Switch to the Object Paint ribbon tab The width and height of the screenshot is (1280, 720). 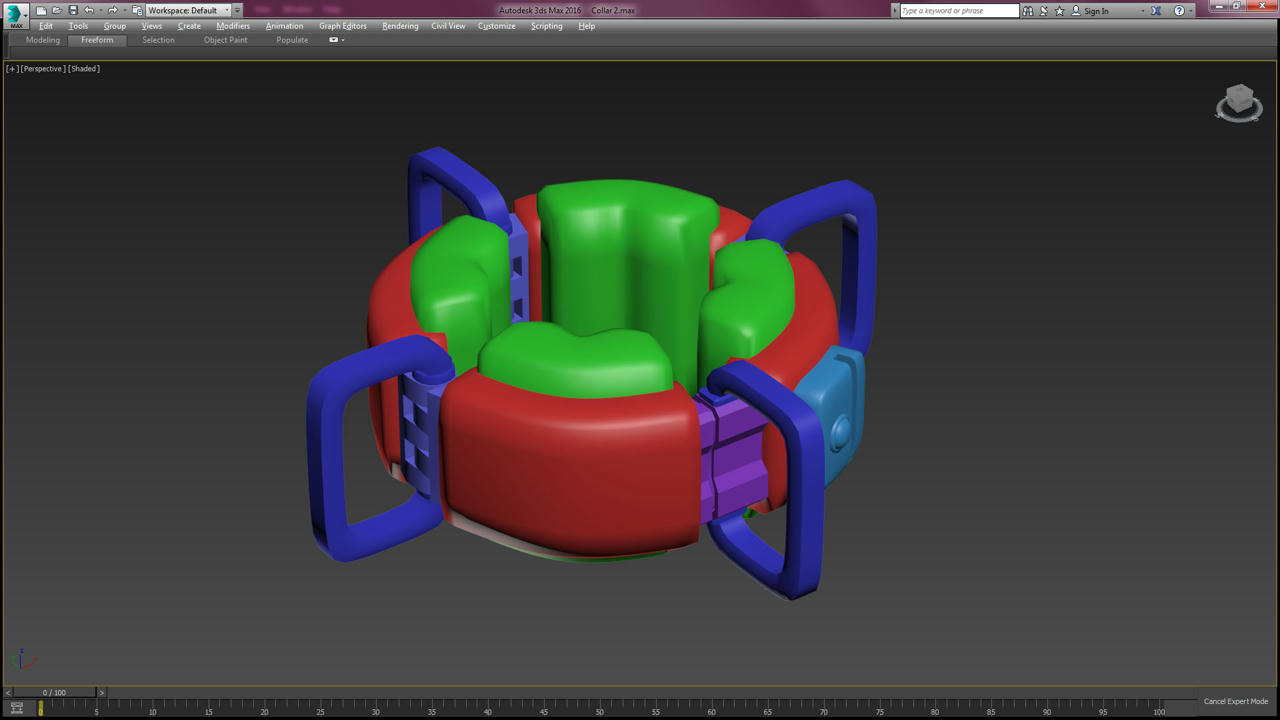(x=225, y=40)
